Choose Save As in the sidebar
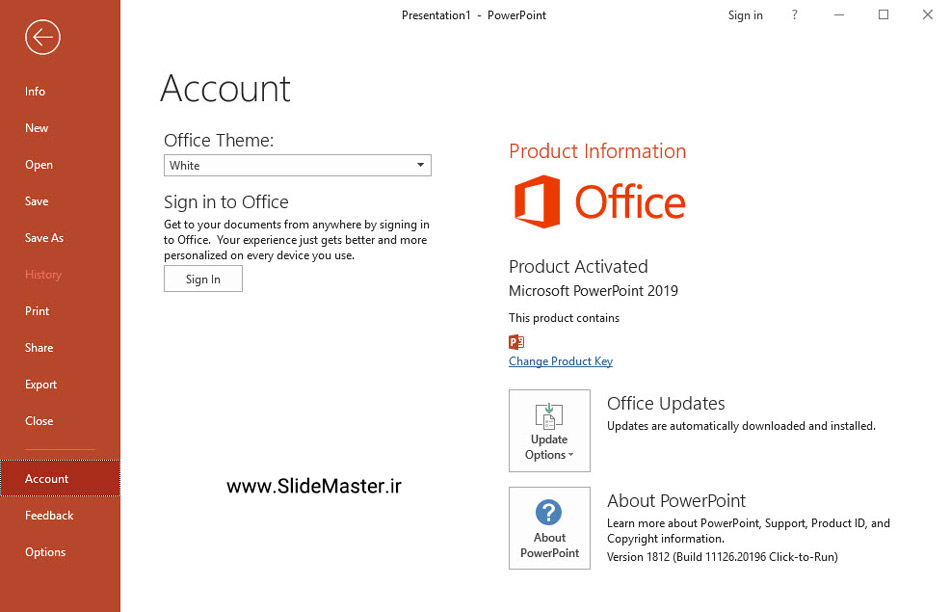The height and width of the screenshot is (612, 950). pos(44,238)
